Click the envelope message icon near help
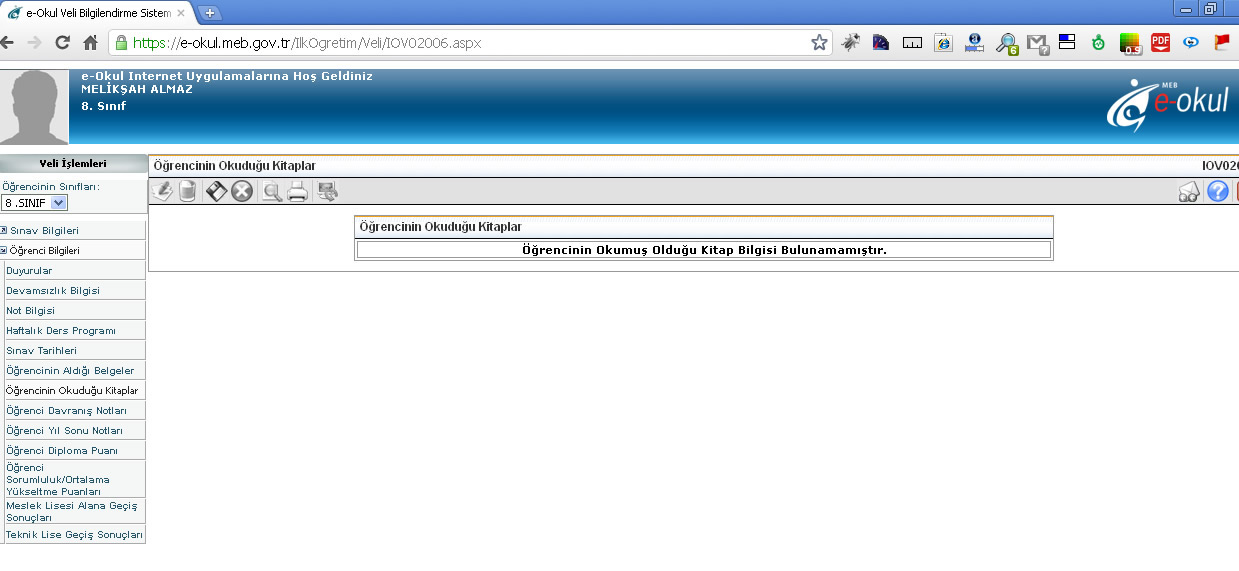Screen dimensions: 1239x571 pos(1189,192)
